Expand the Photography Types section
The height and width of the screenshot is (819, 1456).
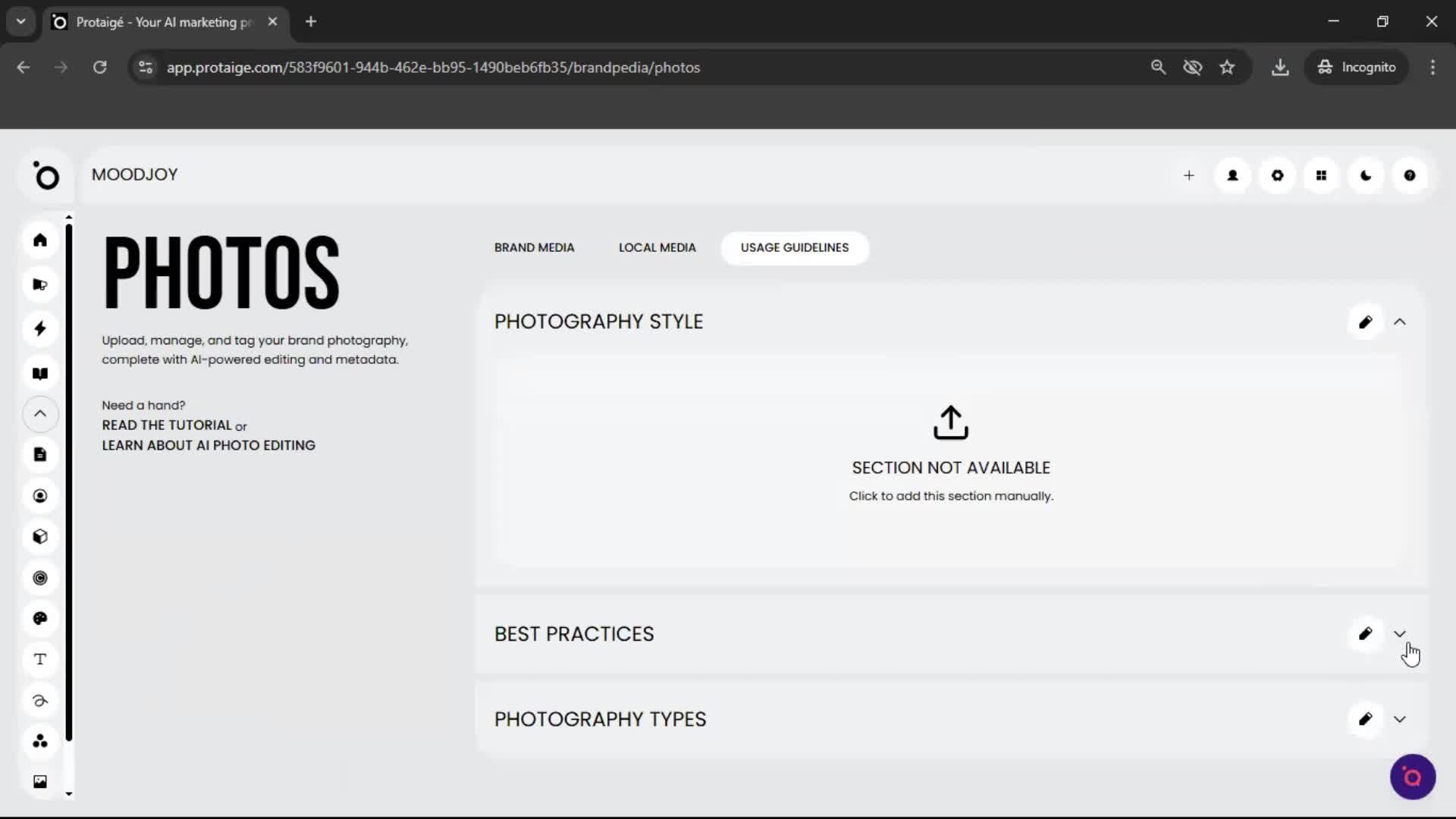(x=1400, y=719)
